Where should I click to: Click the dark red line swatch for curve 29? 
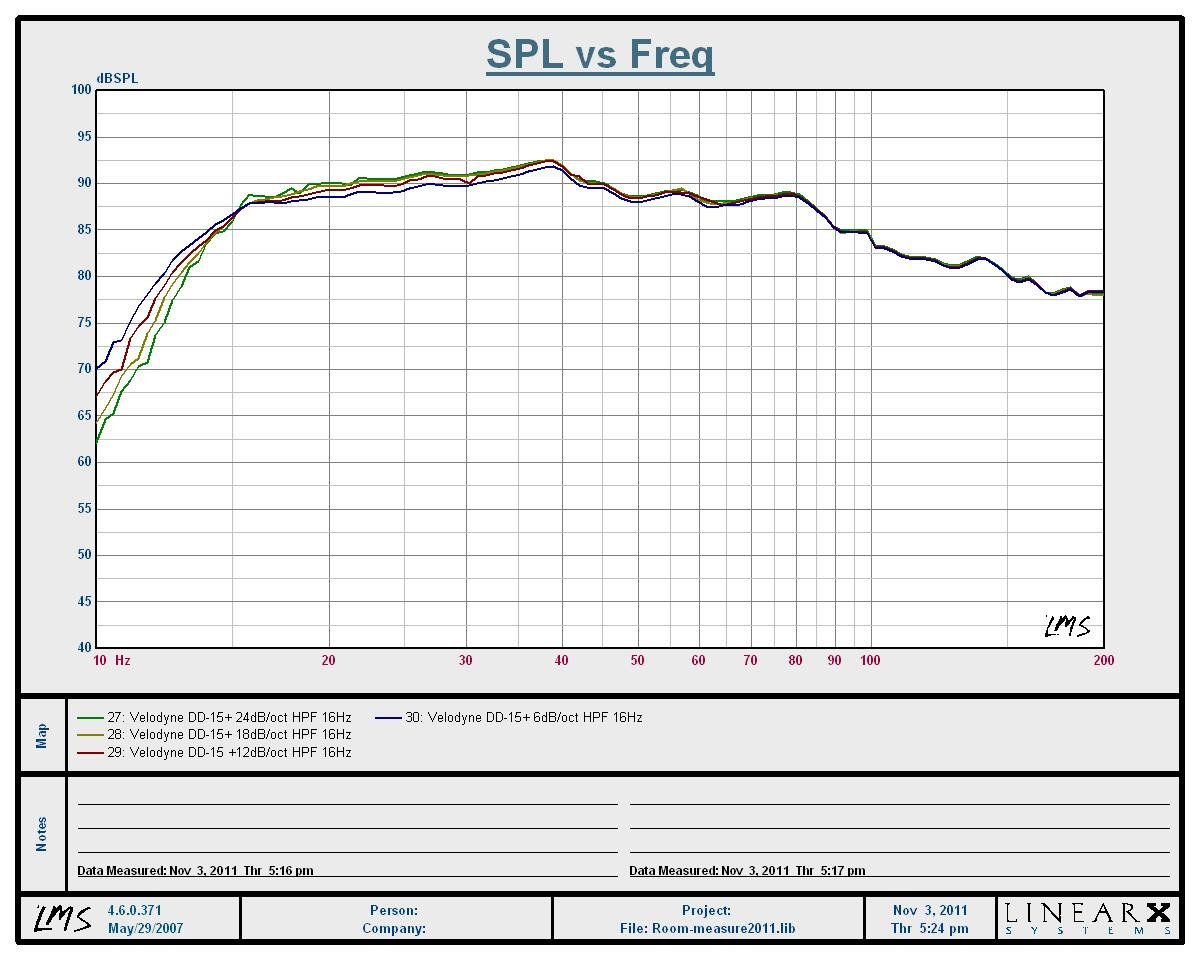click(x=90, y=752)
